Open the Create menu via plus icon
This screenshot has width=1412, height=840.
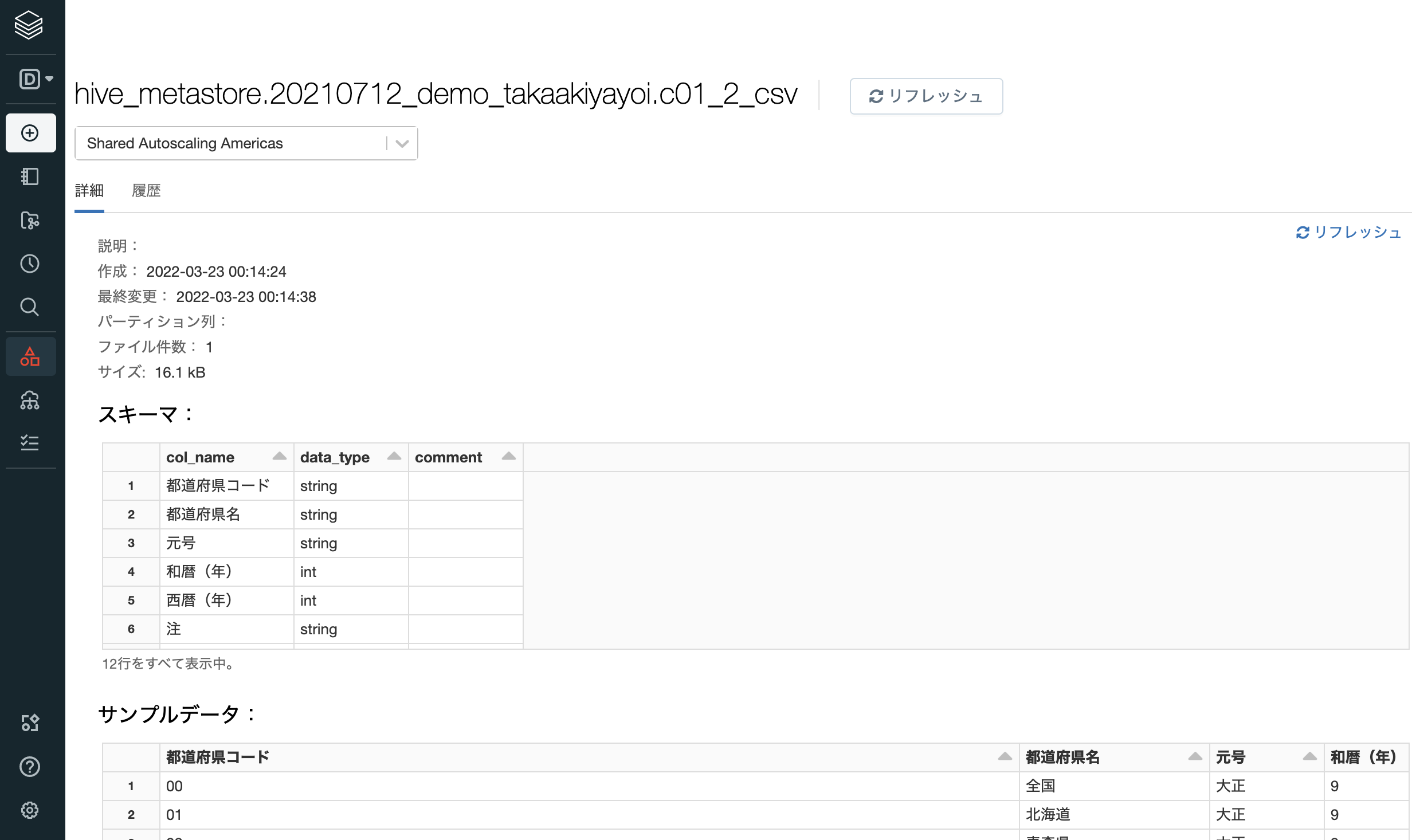30,133
